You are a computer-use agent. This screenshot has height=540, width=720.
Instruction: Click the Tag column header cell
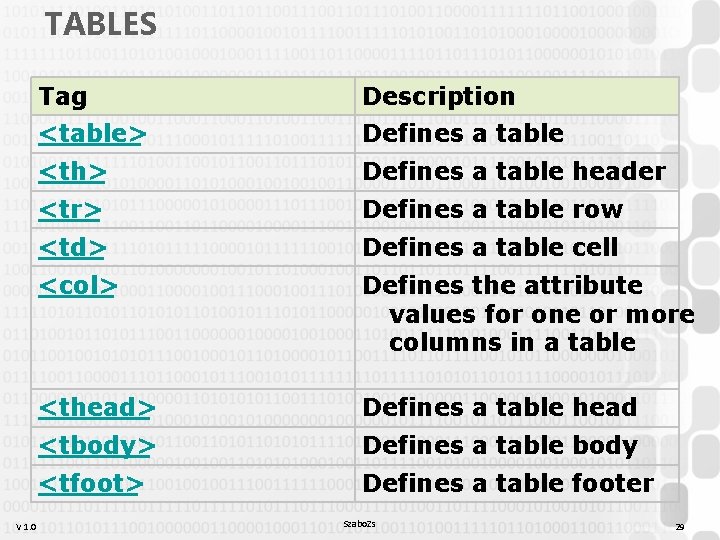63,97
